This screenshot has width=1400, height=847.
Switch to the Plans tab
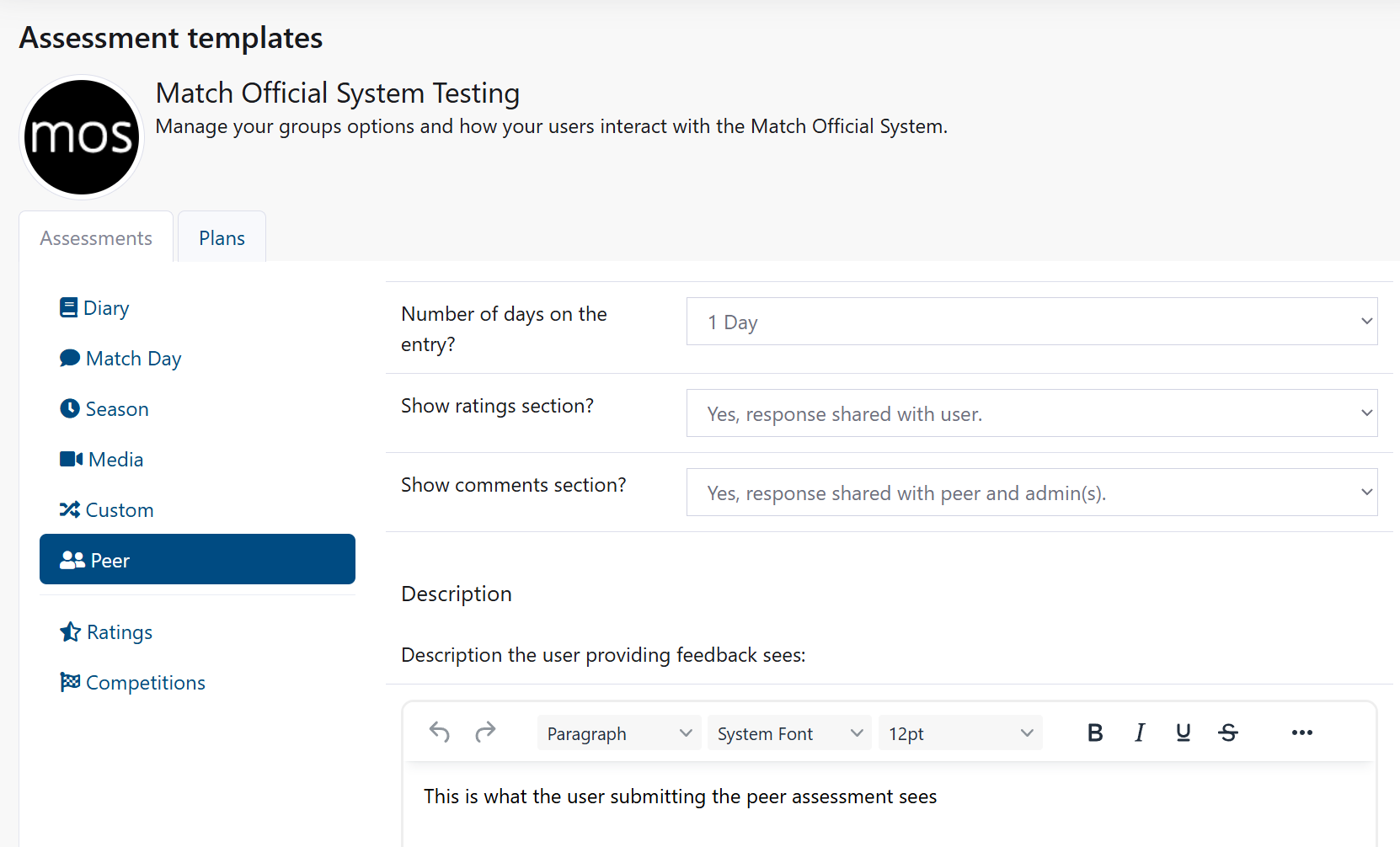[221, 237]
